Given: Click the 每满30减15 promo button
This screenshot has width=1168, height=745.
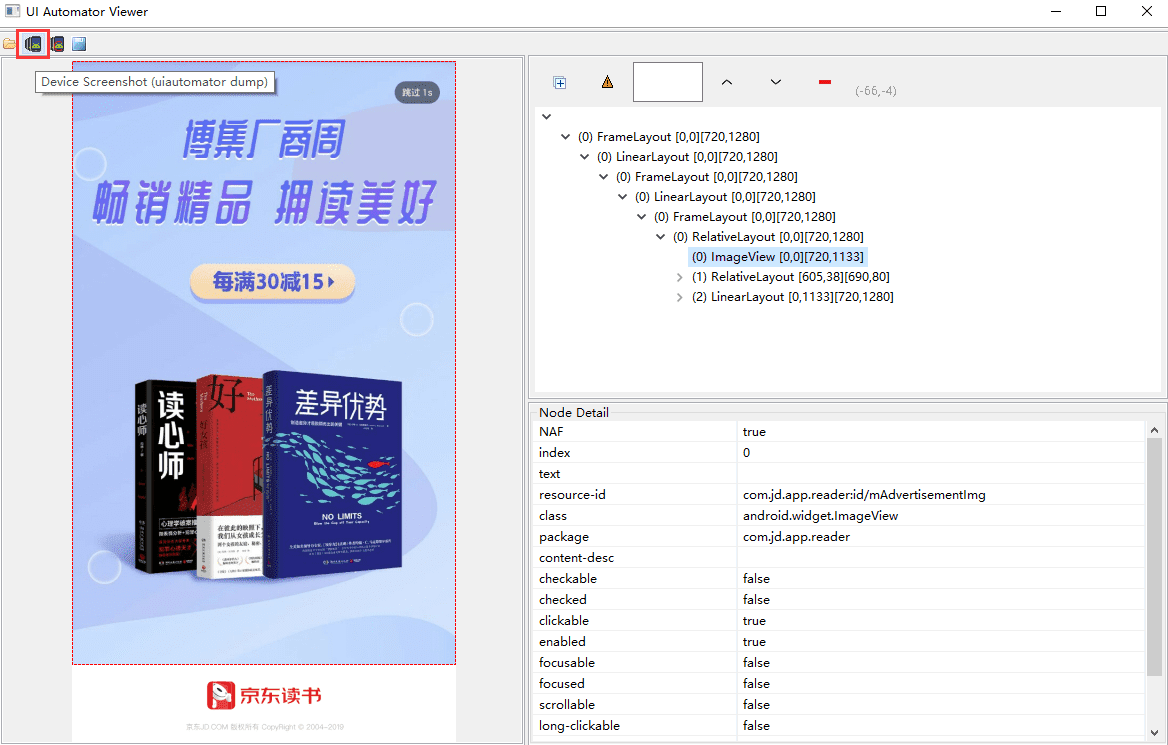Looking at the screenshot, I should click(x=273, y=282).
